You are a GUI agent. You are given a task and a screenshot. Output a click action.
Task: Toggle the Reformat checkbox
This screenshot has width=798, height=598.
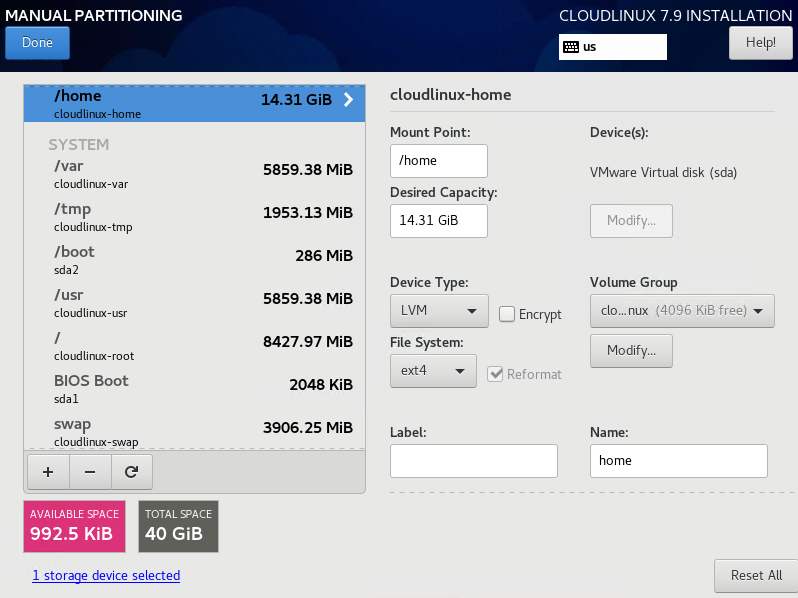[x=495, y=374]
